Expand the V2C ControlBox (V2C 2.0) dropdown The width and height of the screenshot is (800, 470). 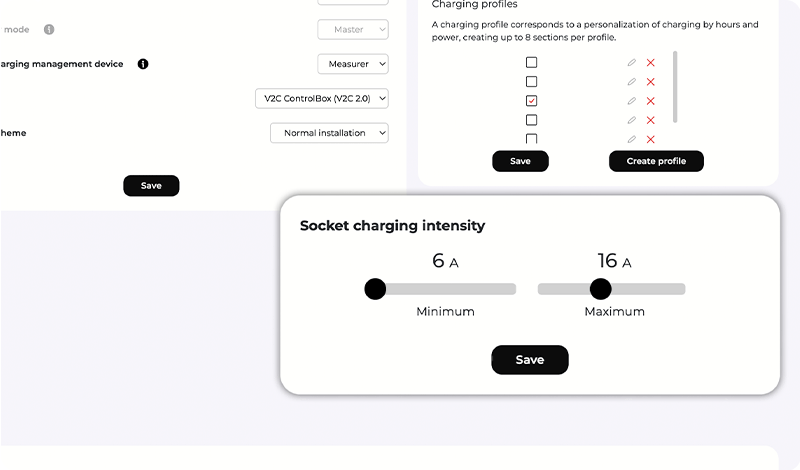tap(322, 98)
